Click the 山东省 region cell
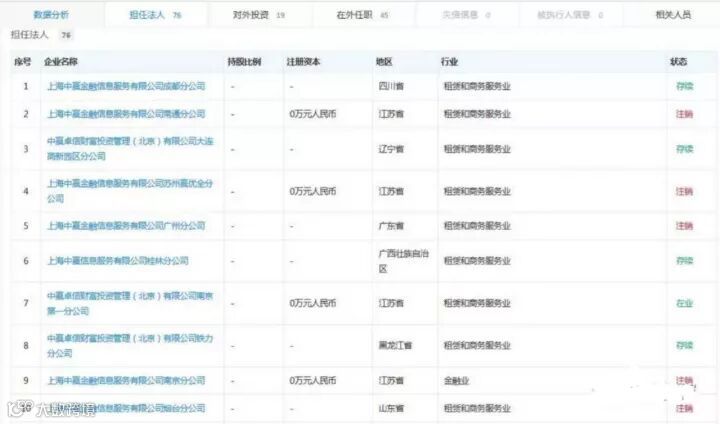This screenshot has height=424, width=720. point(391,408)
